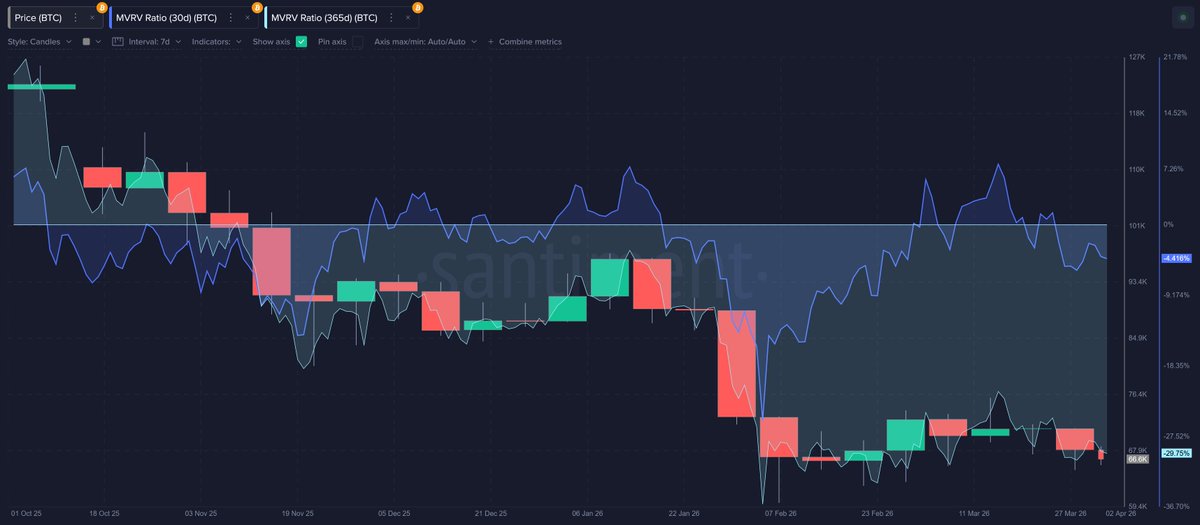The height and width of the screenshot is (525, 1200).
Task: Click the 101K price axis label
Action: pyautogui.click(x=1136, y=226)
